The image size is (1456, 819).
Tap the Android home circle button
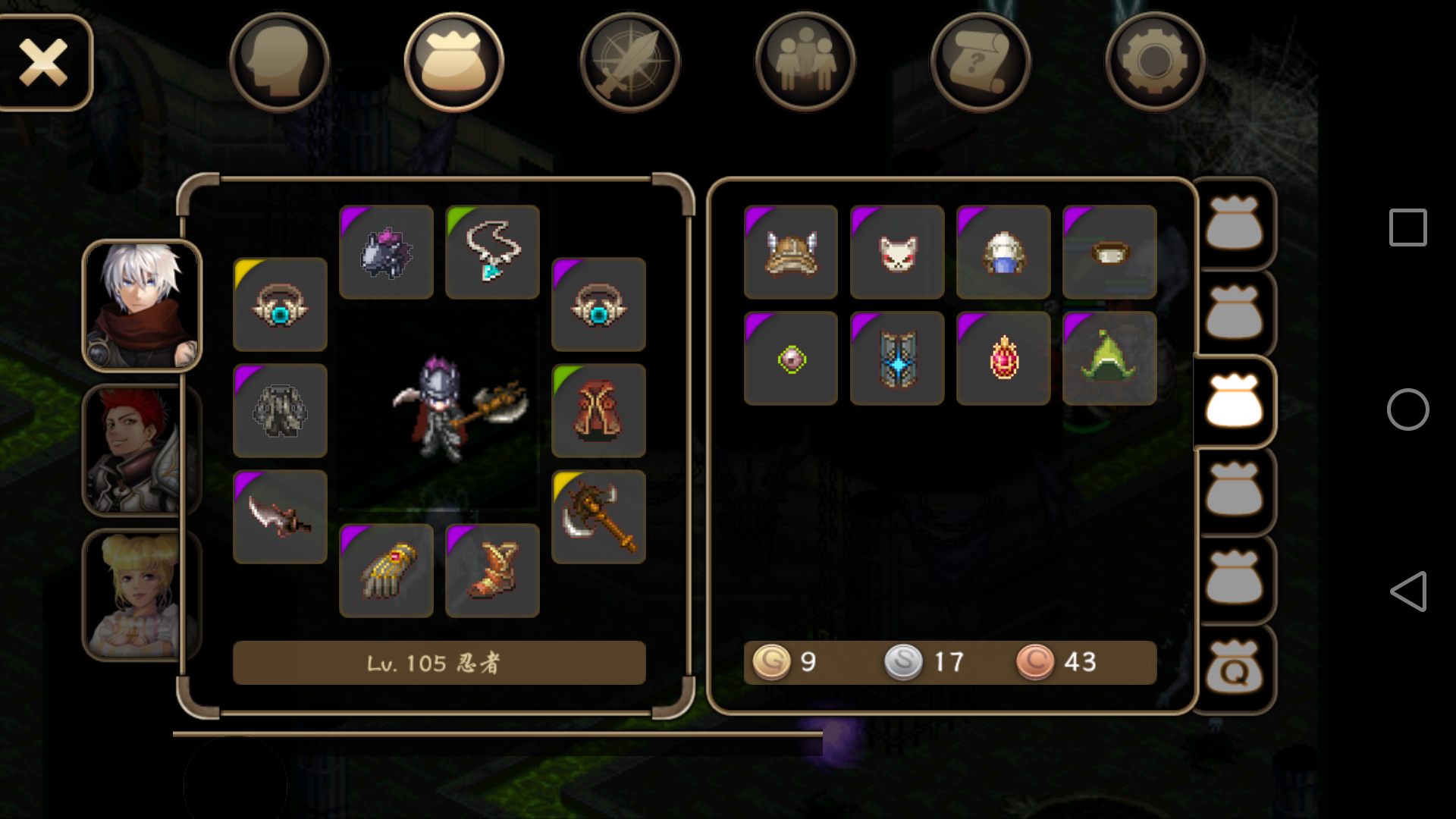pos(1408,409)
